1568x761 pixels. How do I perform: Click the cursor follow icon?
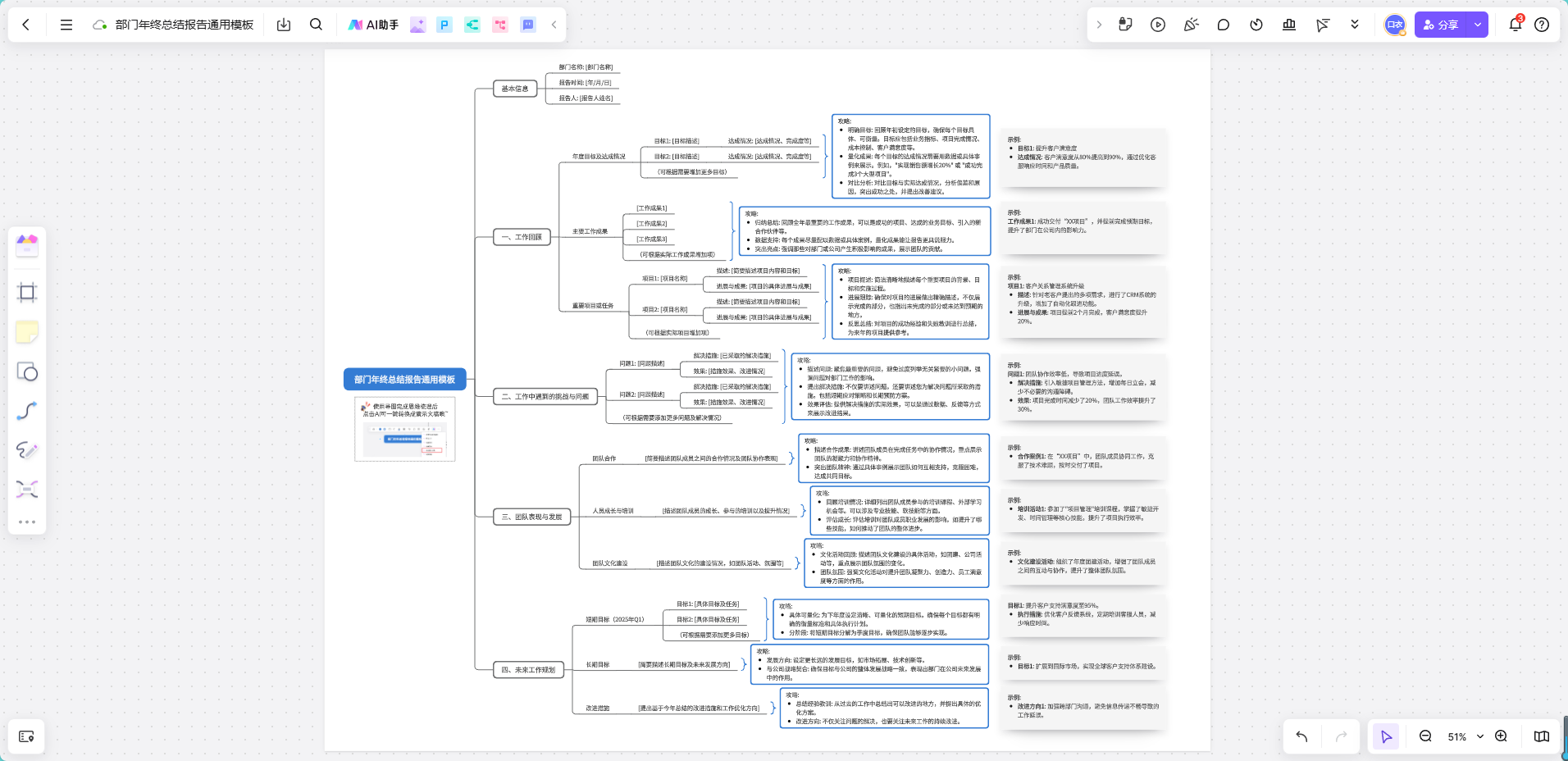1322,25
